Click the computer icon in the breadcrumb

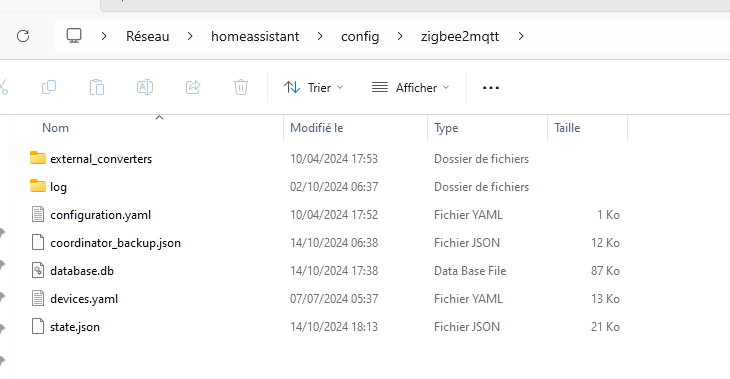[74, 36]
